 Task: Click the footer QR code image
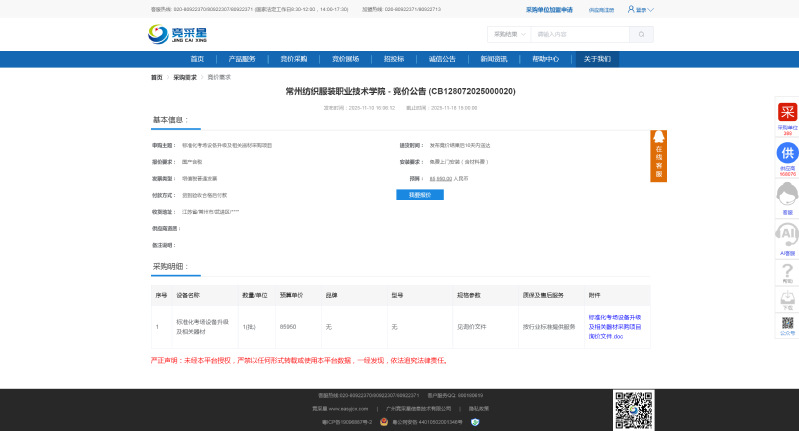click(x=634, y=408)
